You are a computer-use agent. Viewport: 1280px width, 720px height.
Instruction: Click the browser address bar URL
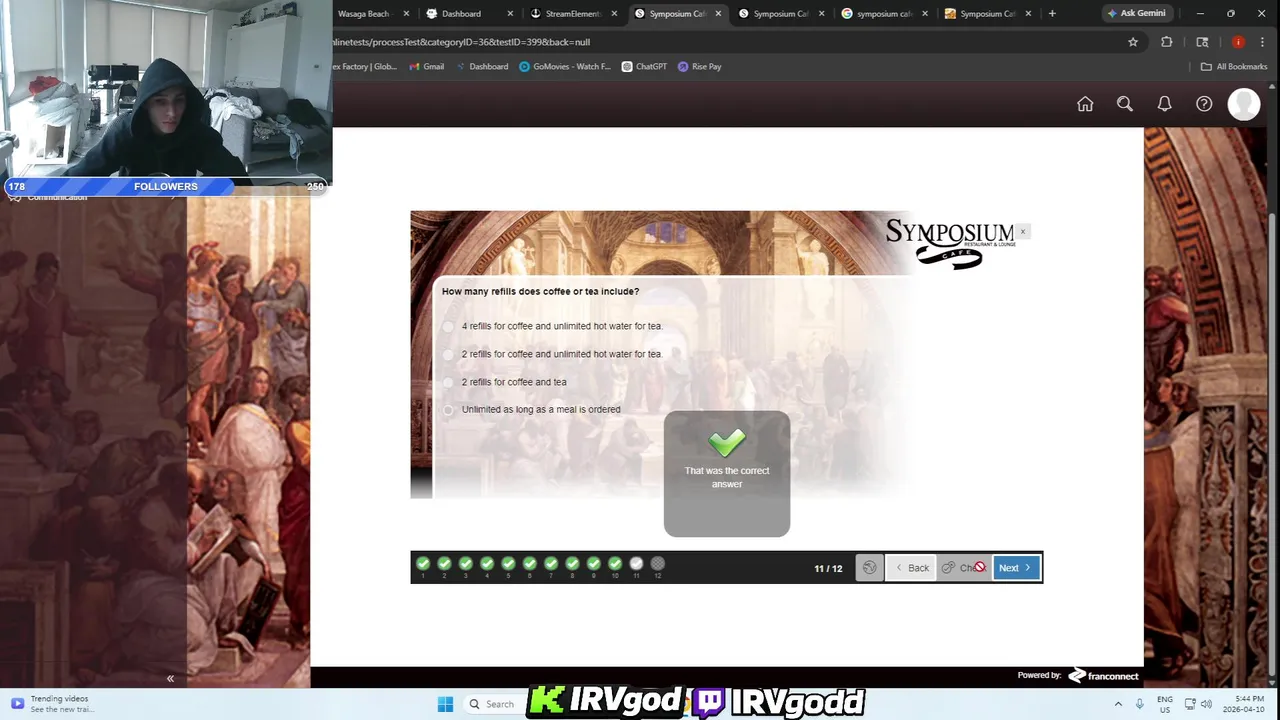coord(461,42)
